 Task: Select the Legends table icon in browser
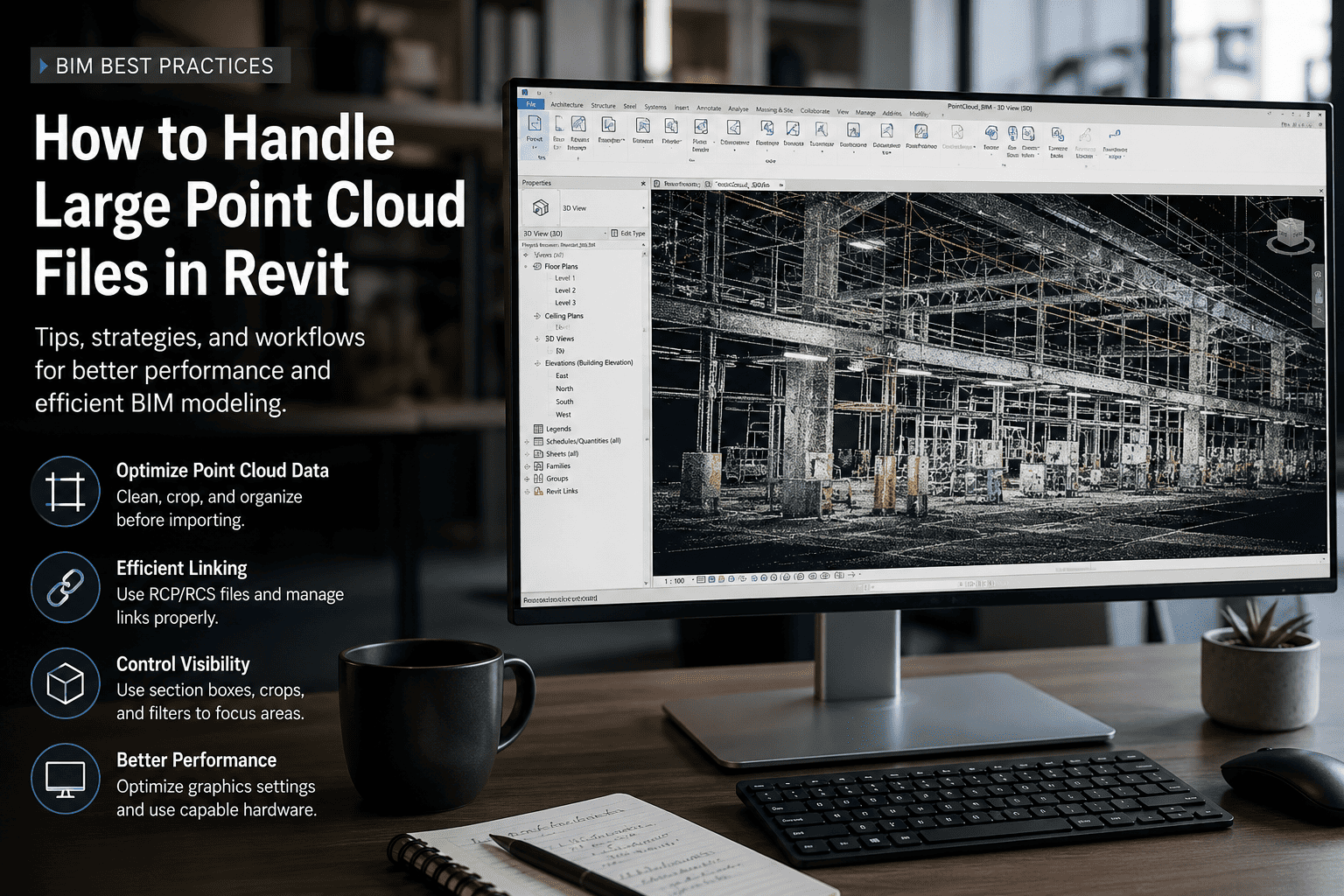(x=538, y=429)
